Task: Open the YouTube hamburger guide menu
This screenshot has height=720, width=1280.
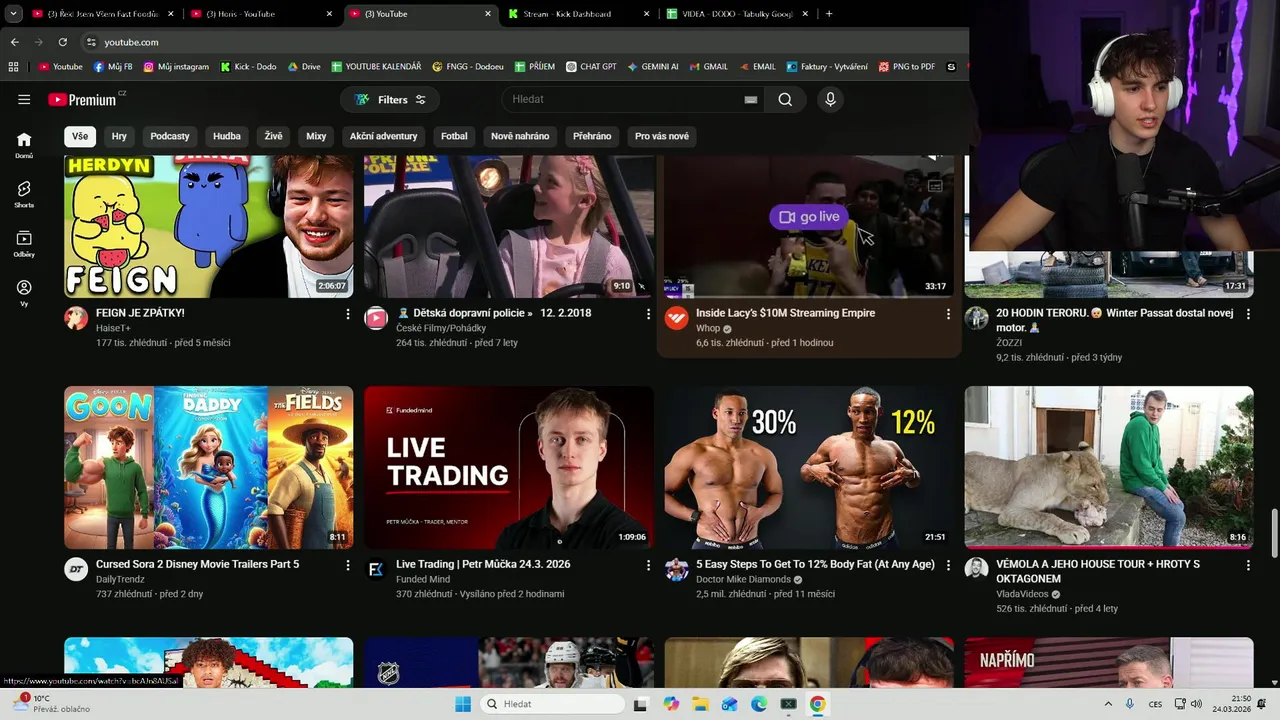Action: (x=24, y=99)
